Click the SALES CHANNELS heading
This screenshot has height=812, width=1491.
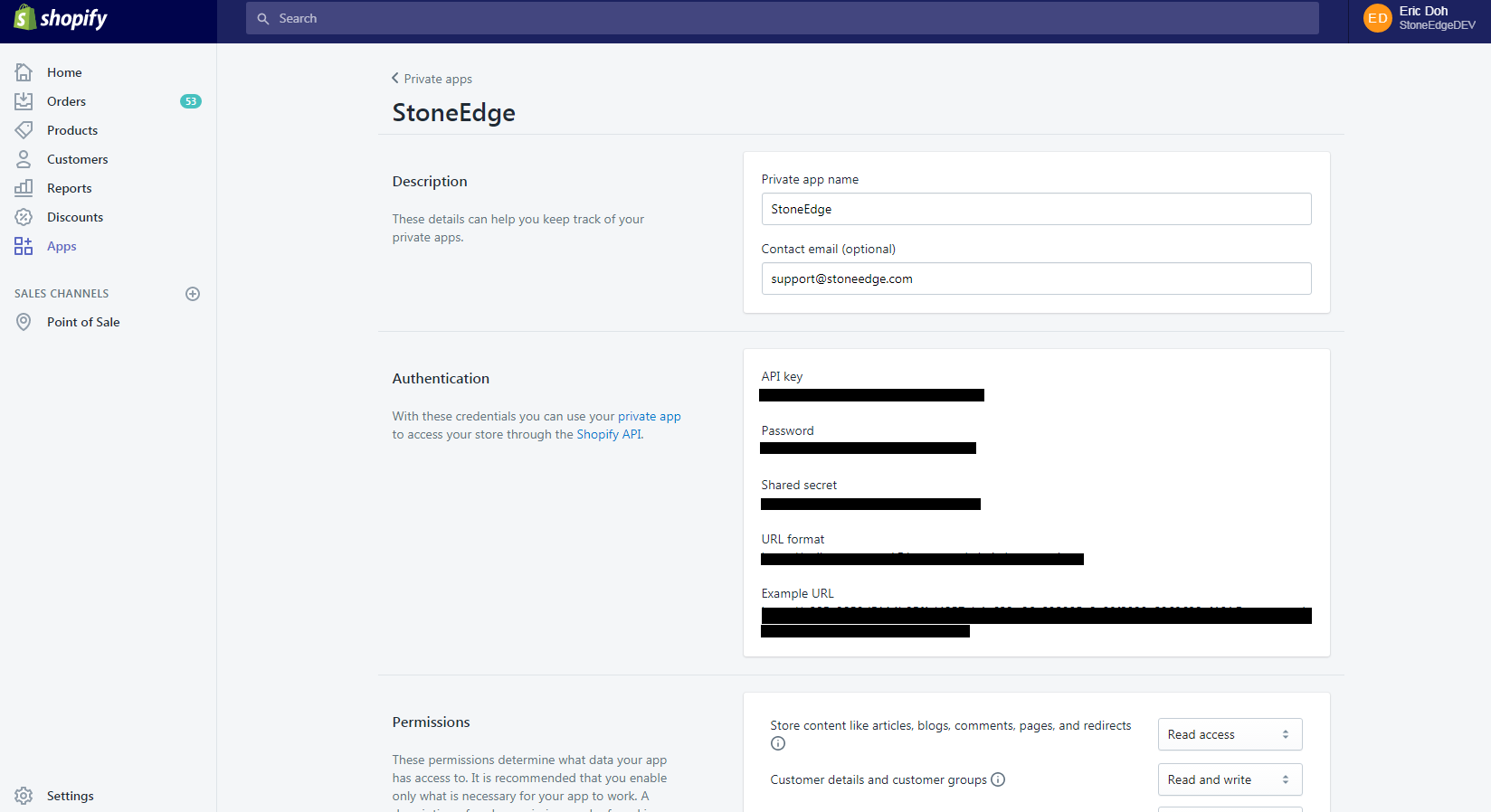pyautogui.click(x=62, y=294)
